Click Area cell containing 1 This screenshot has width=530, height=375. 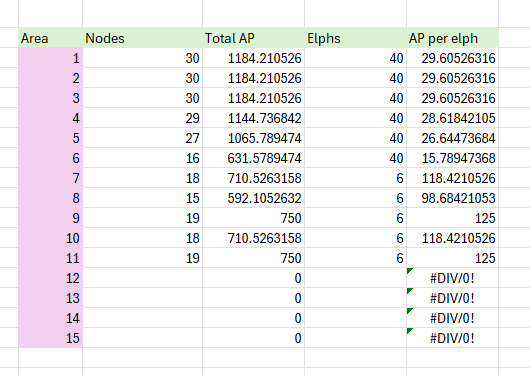(50, 58)
